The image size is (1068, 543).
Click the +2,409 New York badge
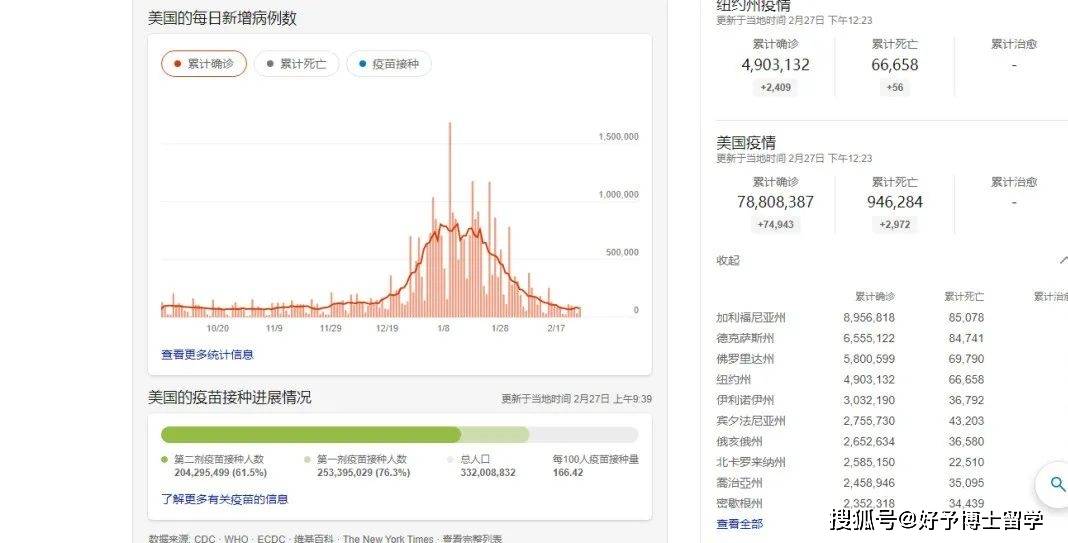point(775,87)
